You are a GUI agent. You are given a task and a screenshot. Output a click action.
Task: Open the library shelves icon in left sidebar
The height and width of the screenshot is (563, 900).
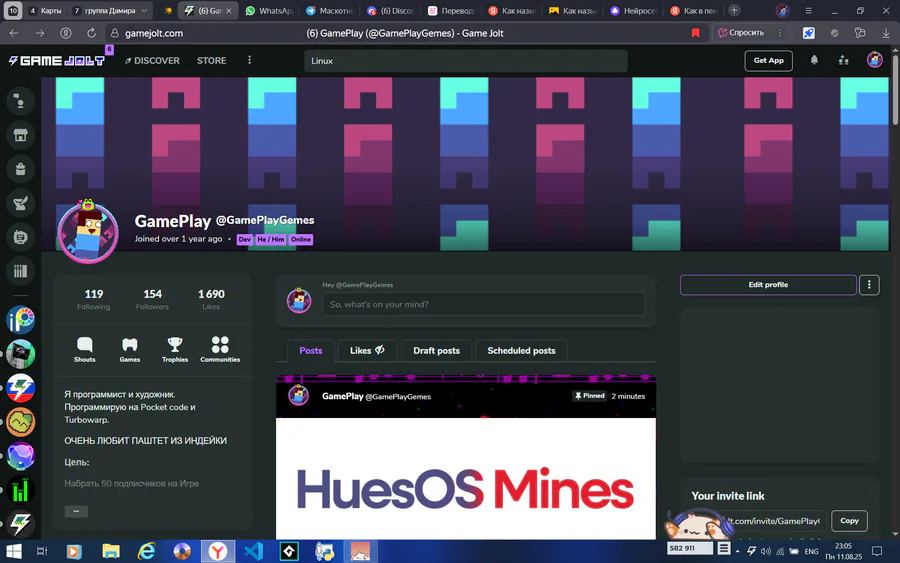click(x=20, y=271)
